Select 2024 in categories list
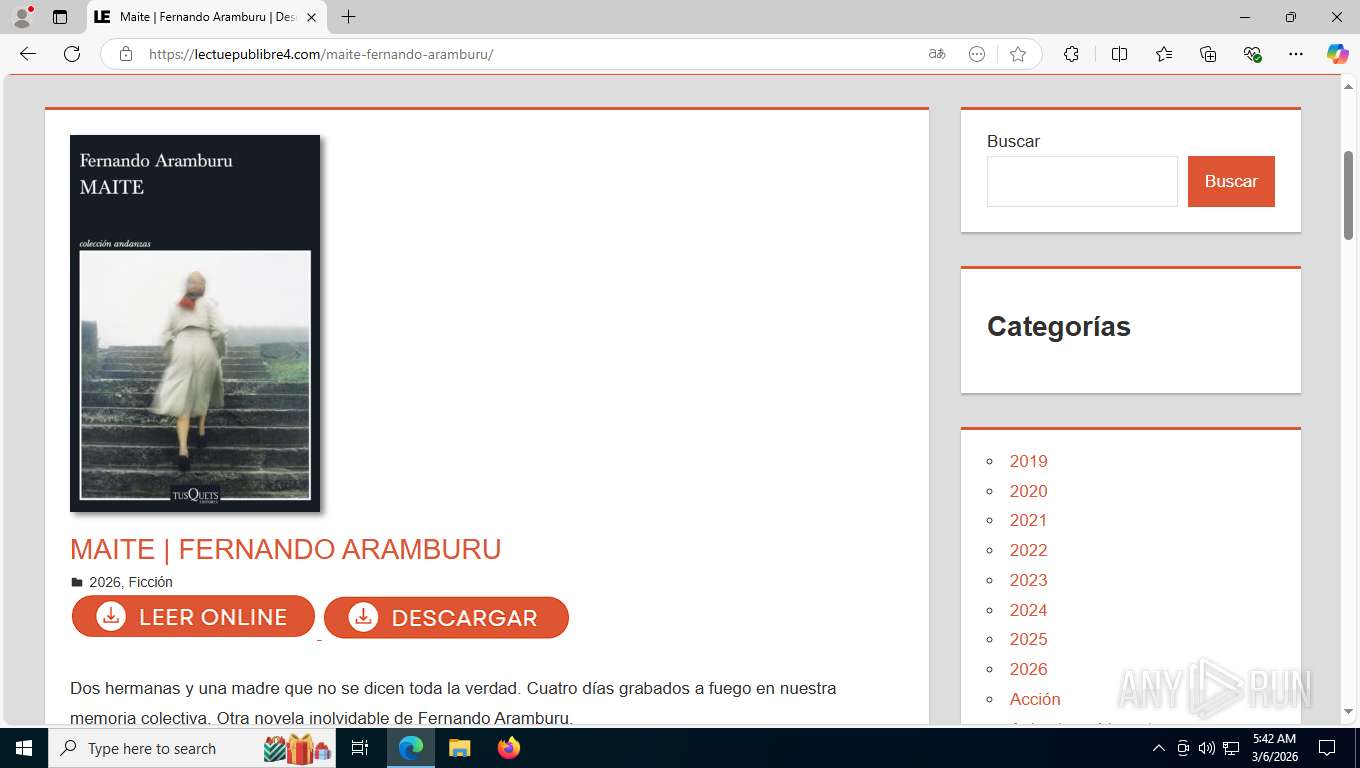Image resolution: width=1360 pixels, height=768 pixels. click(x=1028, y=610)
